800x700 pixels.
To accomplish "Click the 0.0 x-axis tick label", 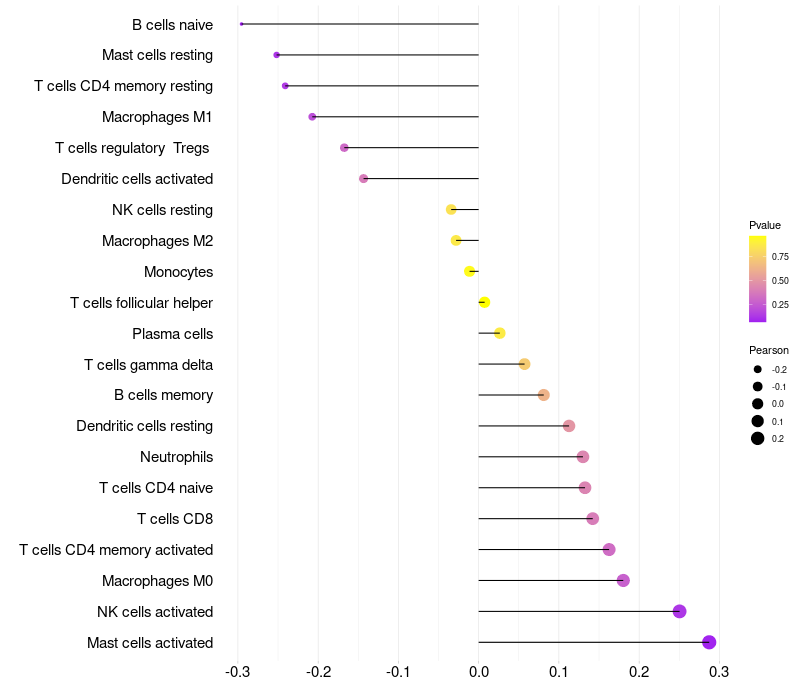I will coord(479,671).
